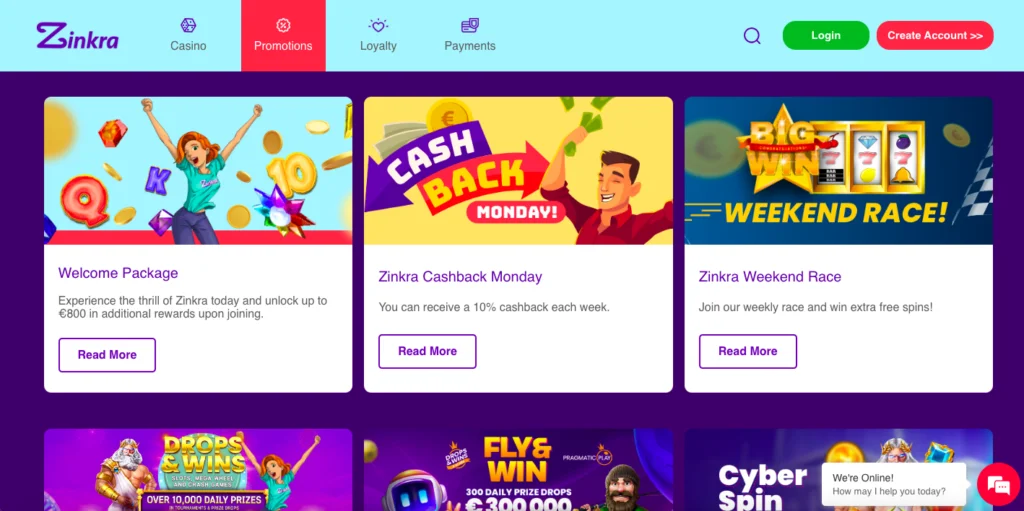The width and height of the screenshot is (1024, 511).
Task: Read More about Zinkra Weekend Race
Action: pyautogui.click(x=748, y=352)
